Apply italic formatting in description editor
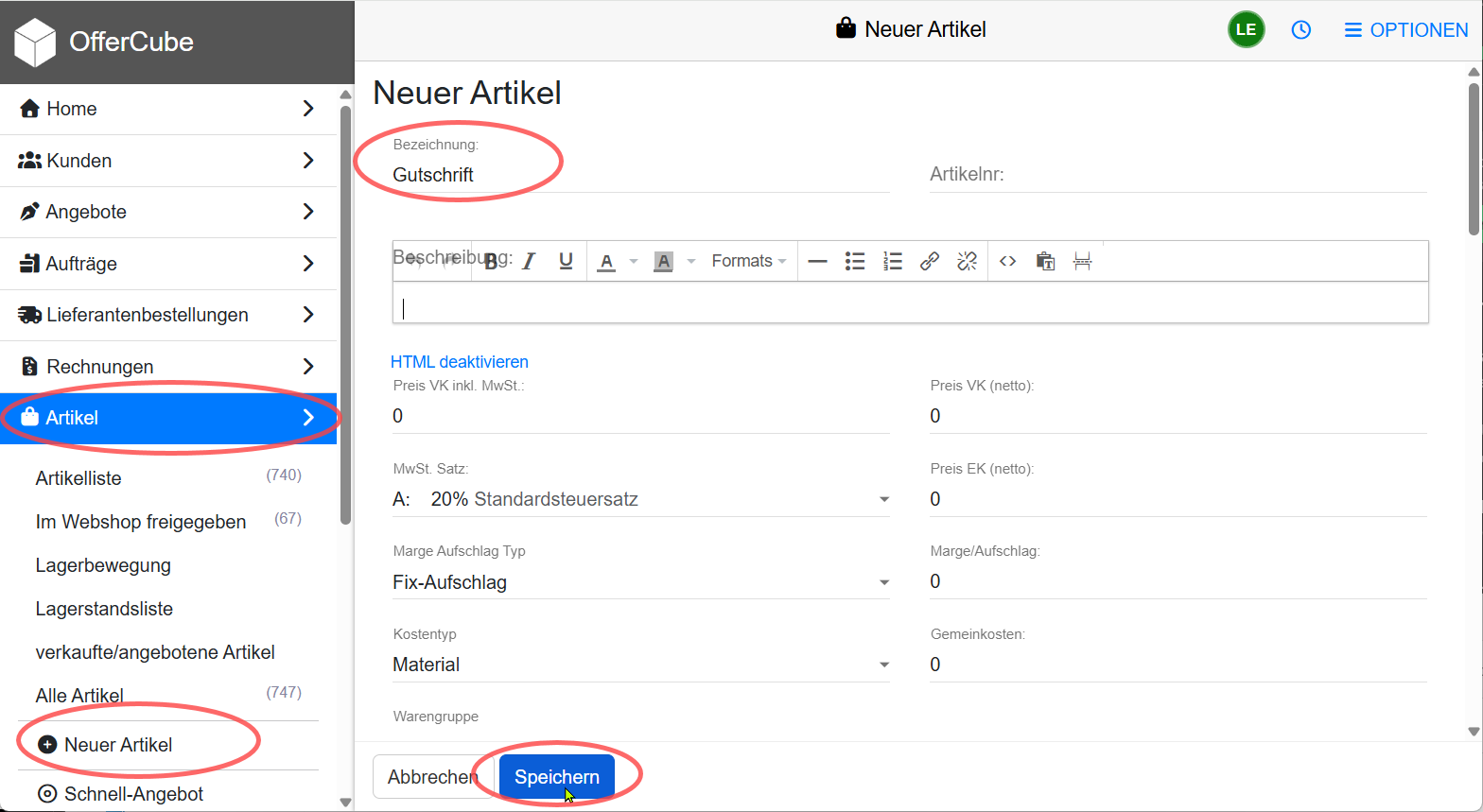 [529, 262]
